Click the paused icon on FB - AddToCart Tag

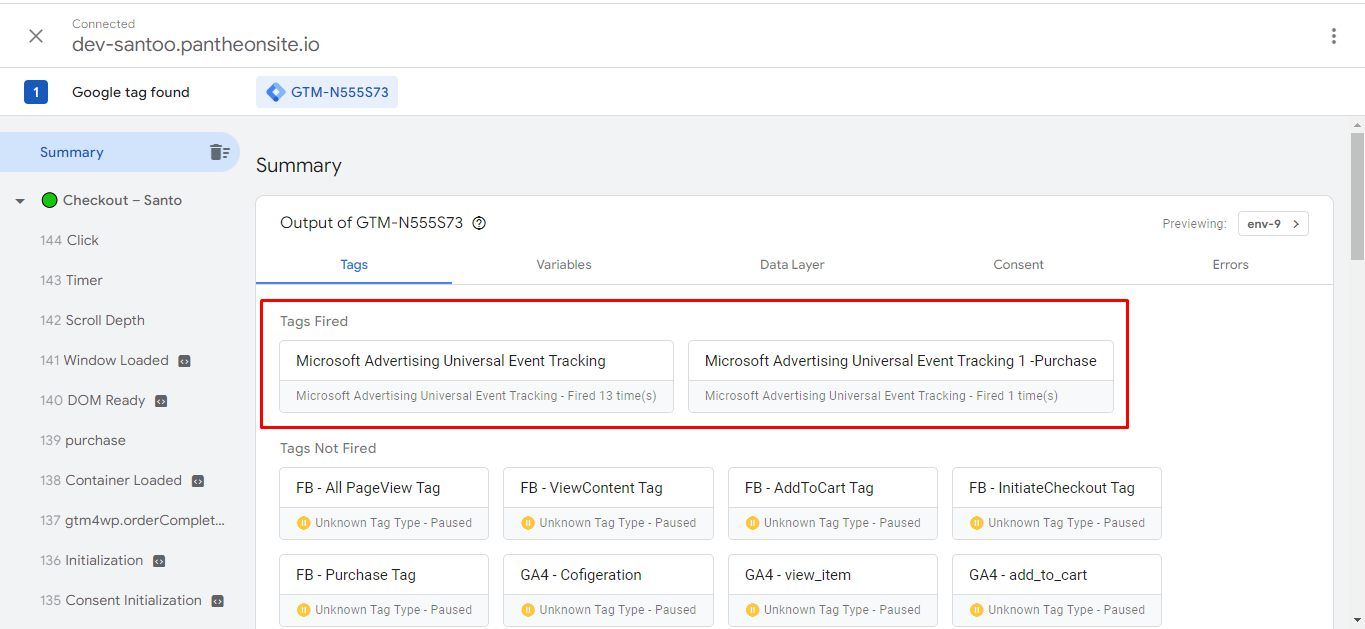click(x=752, y=523)
